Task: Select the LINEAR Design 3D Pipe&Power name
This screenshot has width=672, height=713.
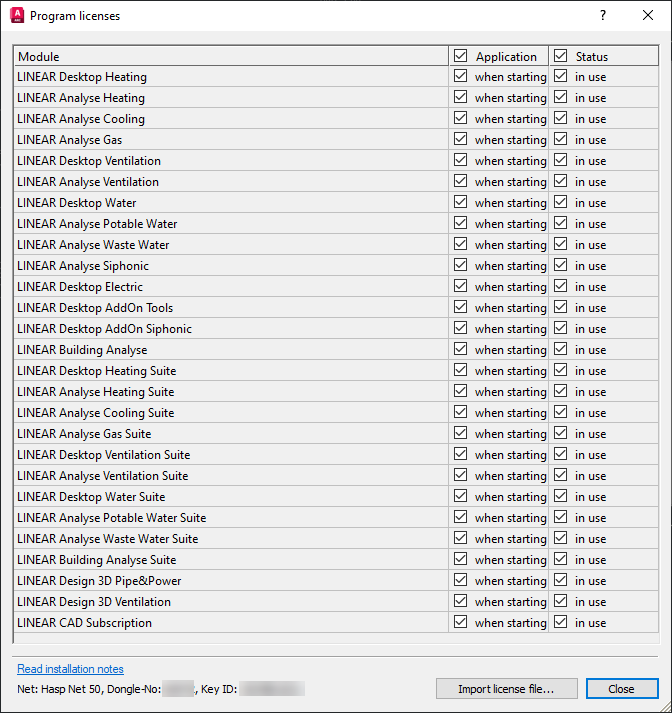Action: pos(99,581)
